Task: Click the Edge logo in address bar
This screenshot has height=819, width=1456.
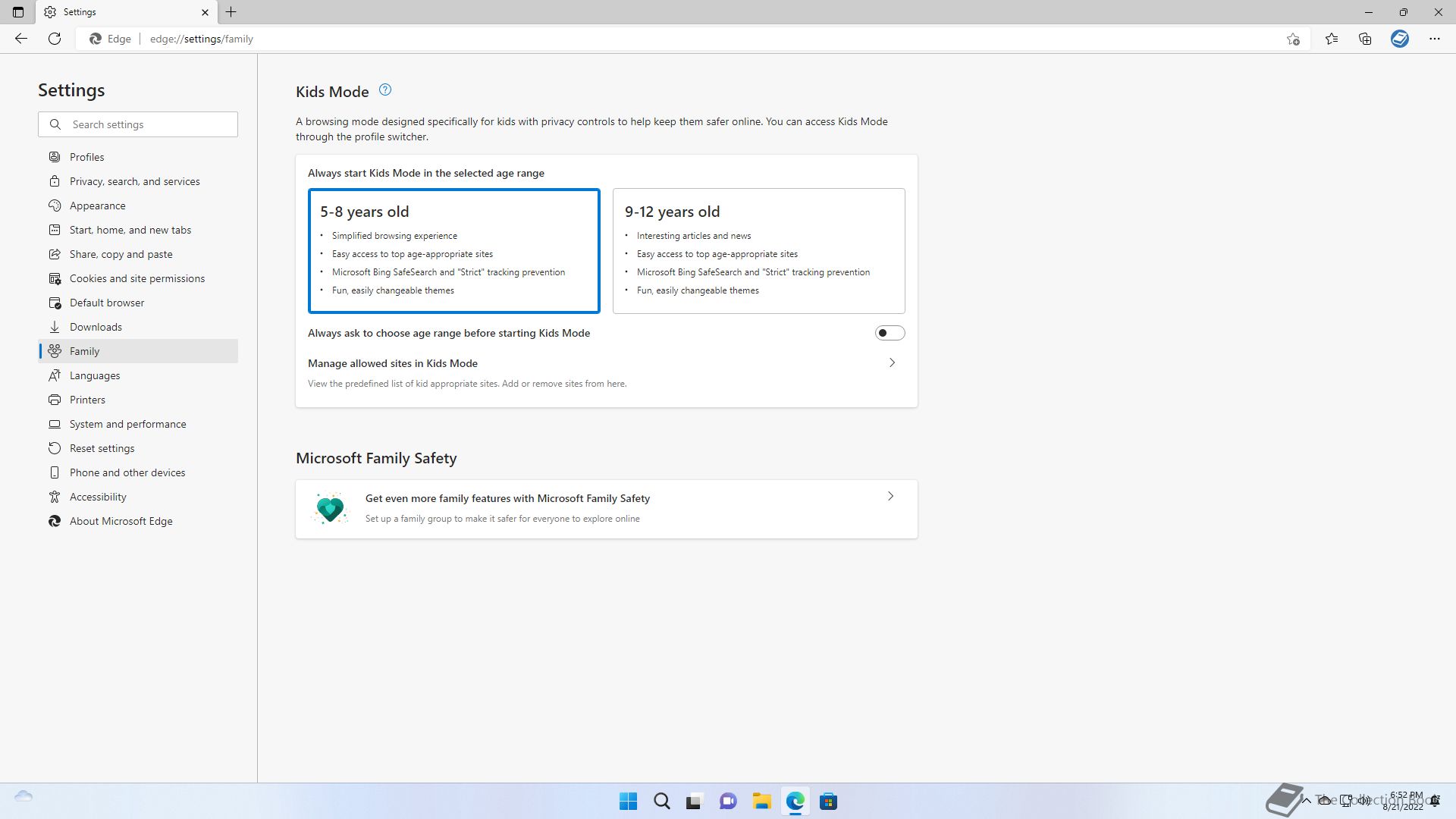Action: (96, 39)
